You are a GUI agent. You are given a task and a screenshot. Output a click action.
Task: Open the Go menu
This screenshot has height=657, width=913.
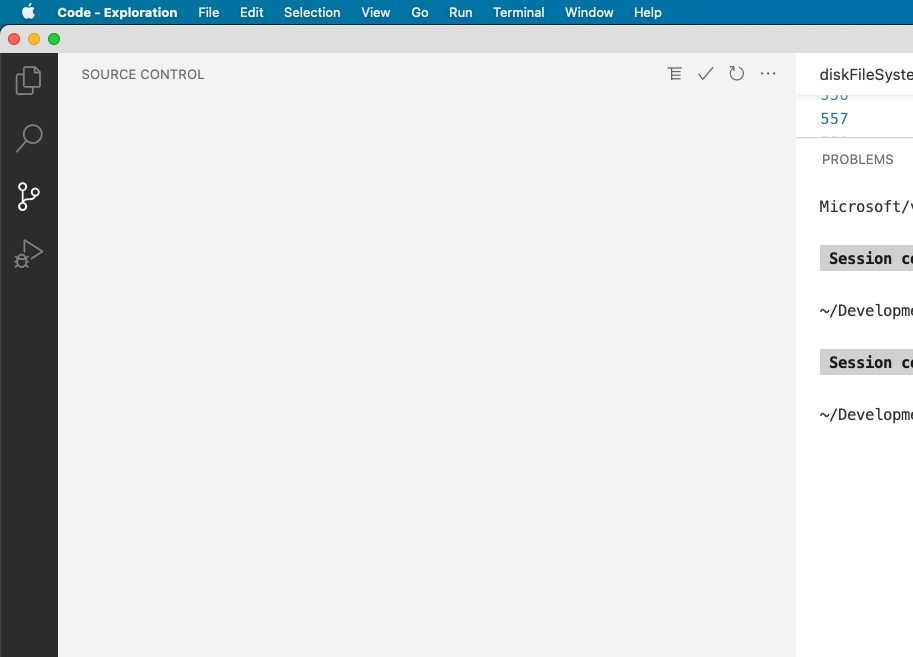point(420,12)
